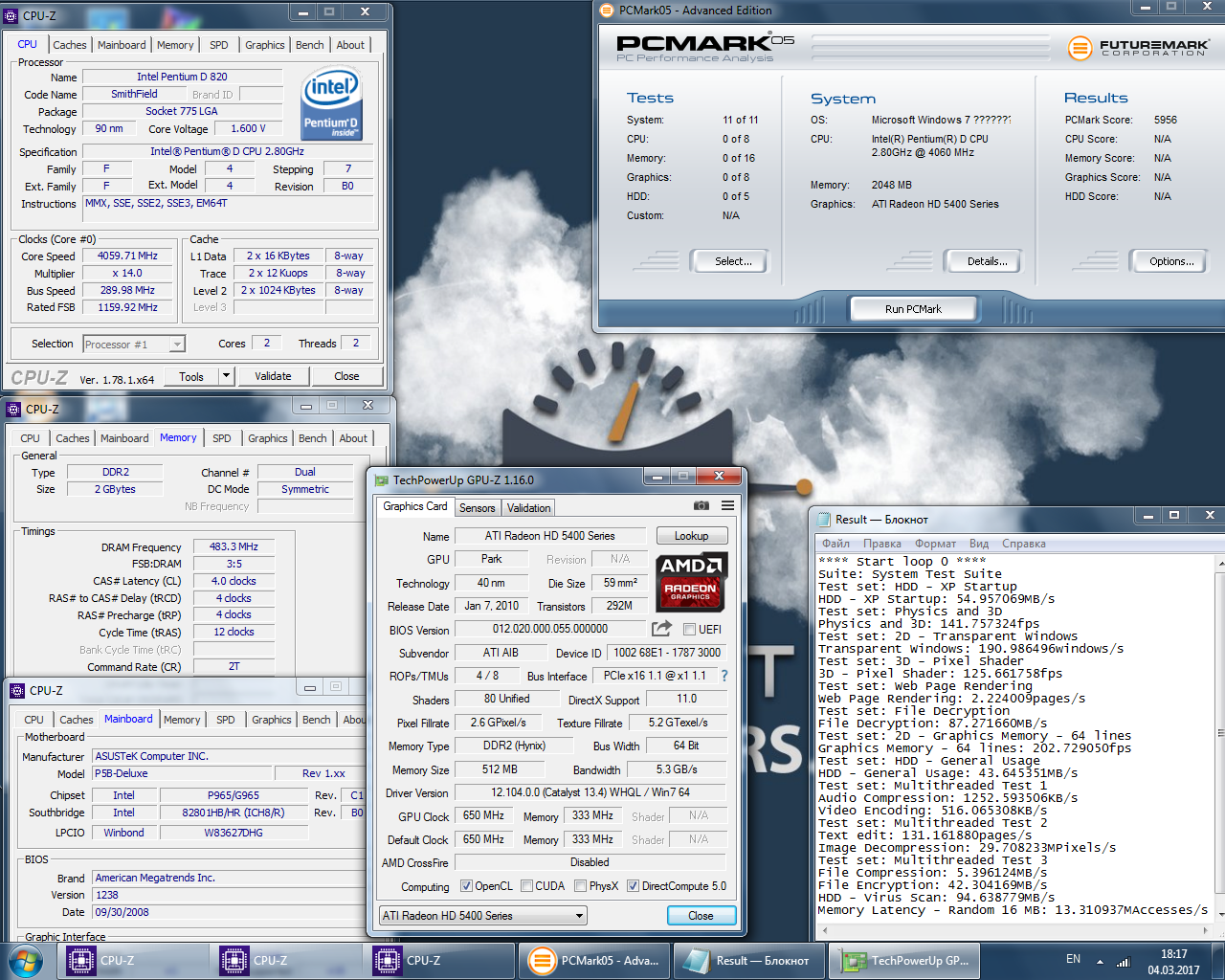Click the DRAM Frequency value 483.3 MHz
This screenshot has height=980, width=1225.
pyautogui.click(x=234, y=547)
